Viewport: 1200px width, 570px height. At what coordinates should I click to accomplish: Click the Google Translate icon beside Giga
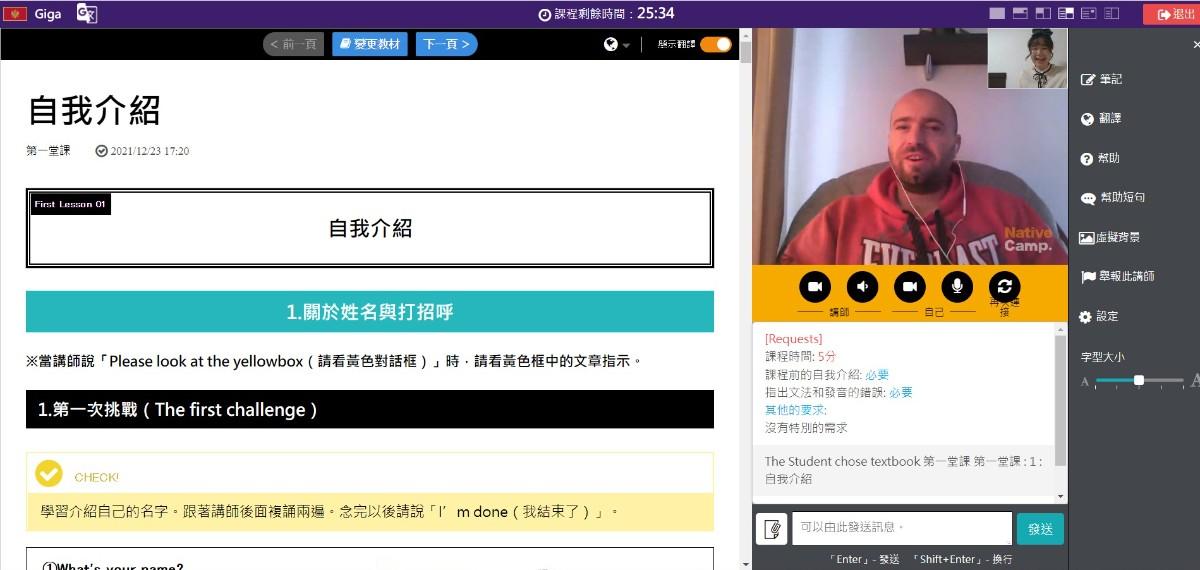[87, 13]
